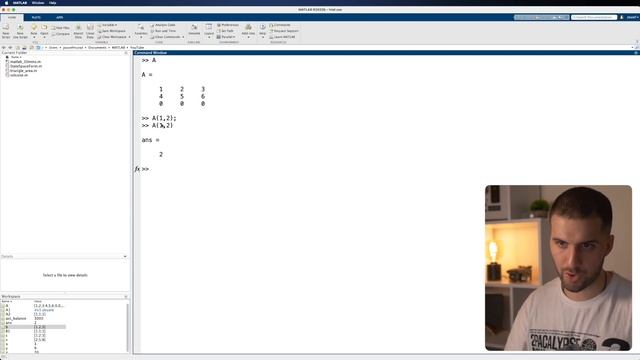The image size is (640, 360).
Task: Click the Workspace panel vertical scrollbar
Action: 128,327
